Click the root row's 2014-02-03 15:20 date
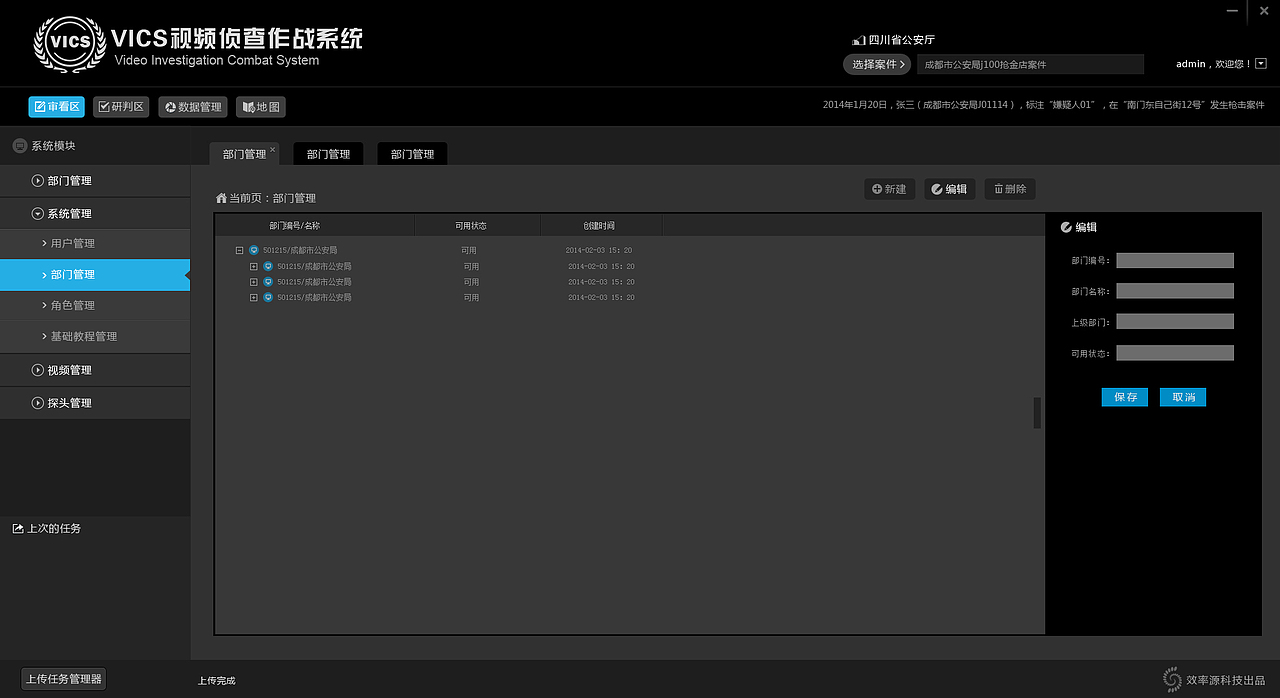This screenshot has width=1280, height=698. (x=599, y=250)
